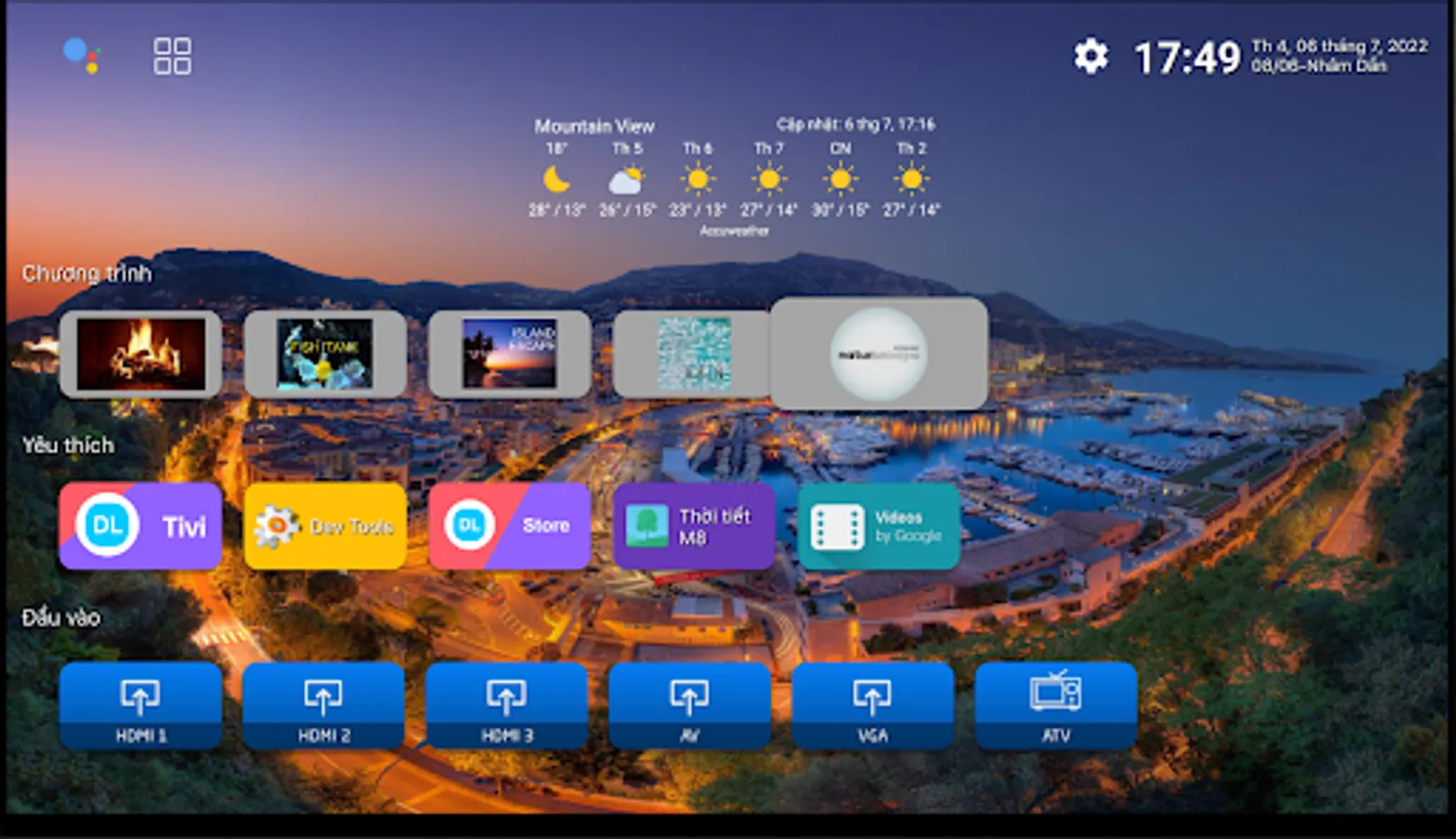Launch the Thời tiết M8 weather app

point(694,526)
